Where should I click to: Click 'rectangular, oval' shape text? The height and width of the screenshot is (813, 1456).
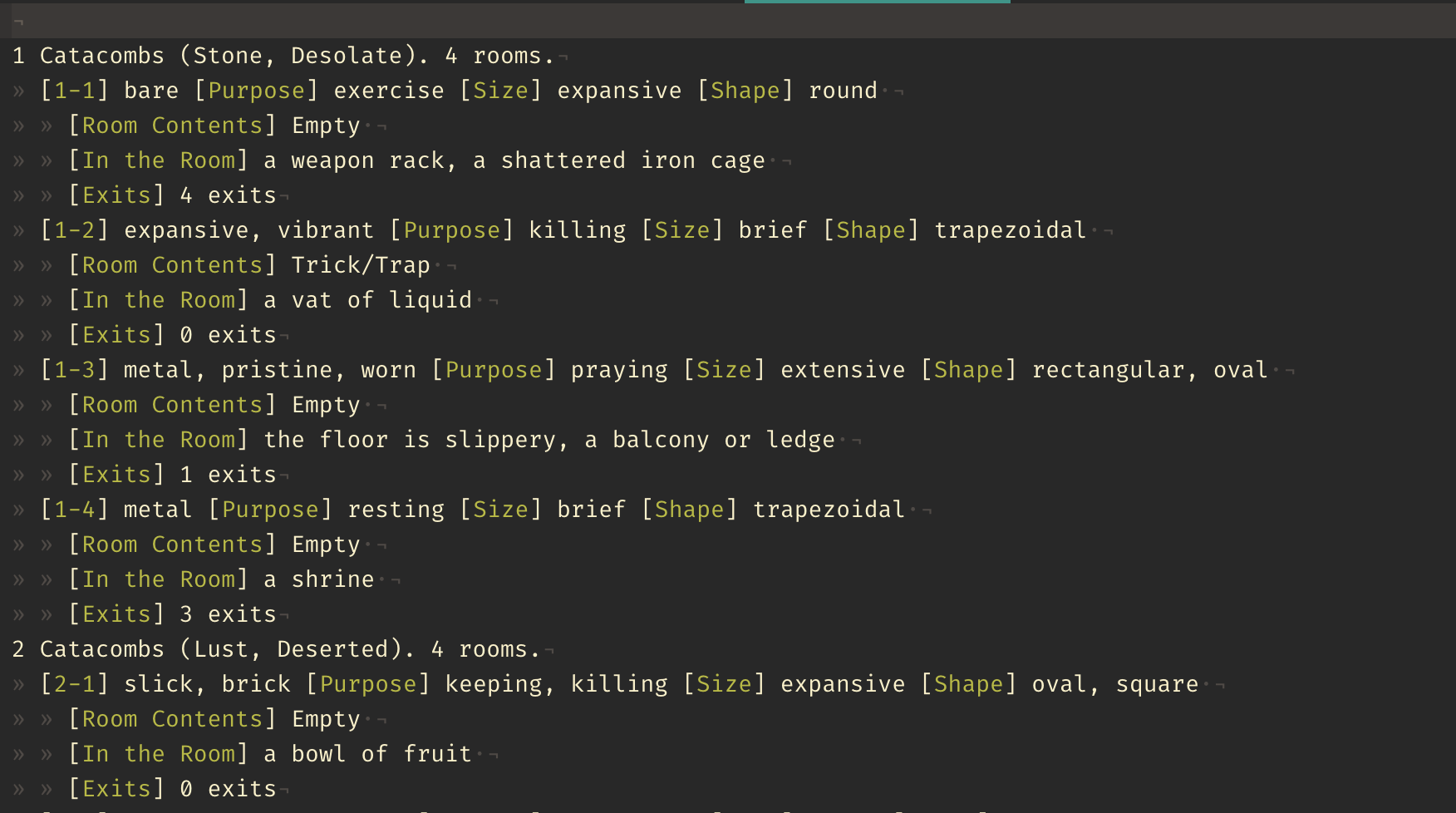click(x=1149, y=370)
